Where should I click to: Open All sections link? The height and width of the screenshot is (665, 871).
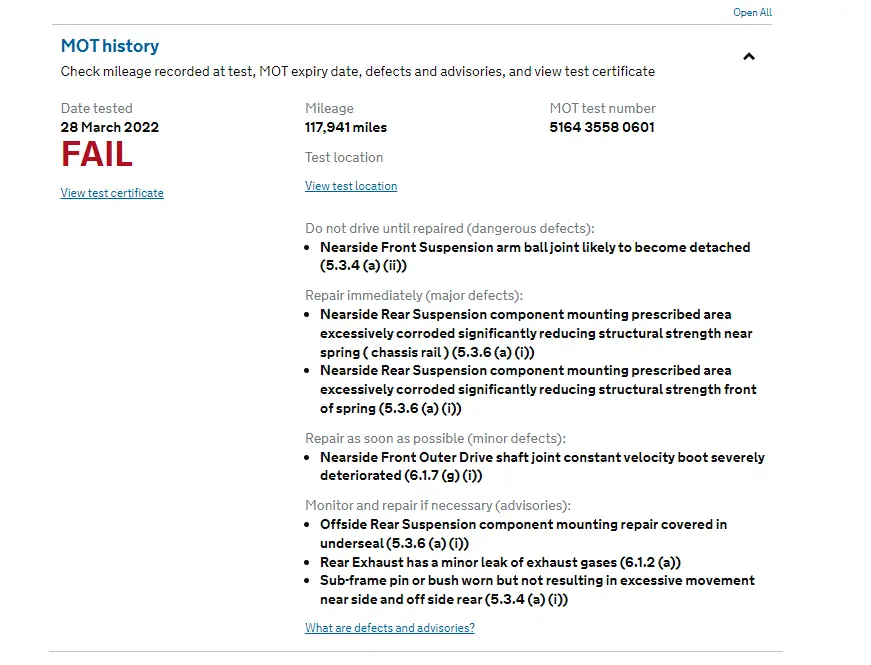[x=752, y=12]
